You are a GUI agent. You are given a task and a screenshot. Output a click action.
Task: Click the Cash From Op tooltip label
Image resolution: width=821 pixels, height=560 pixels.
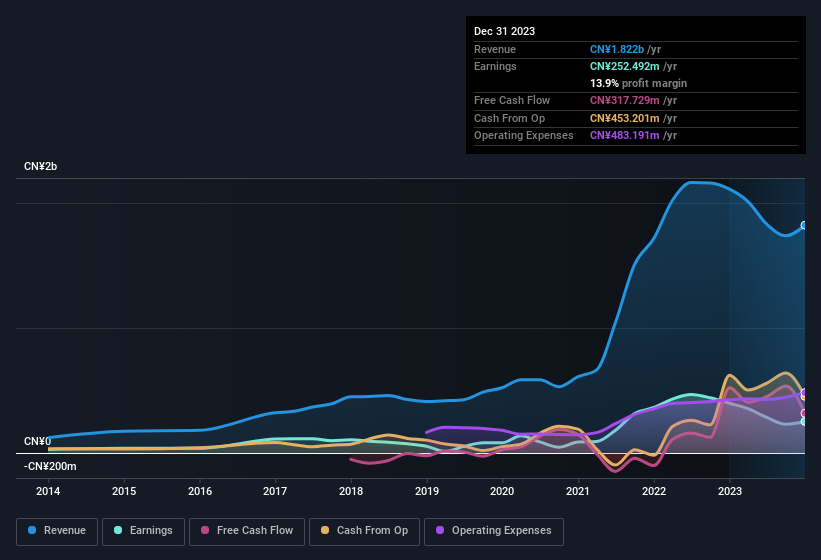509,118
